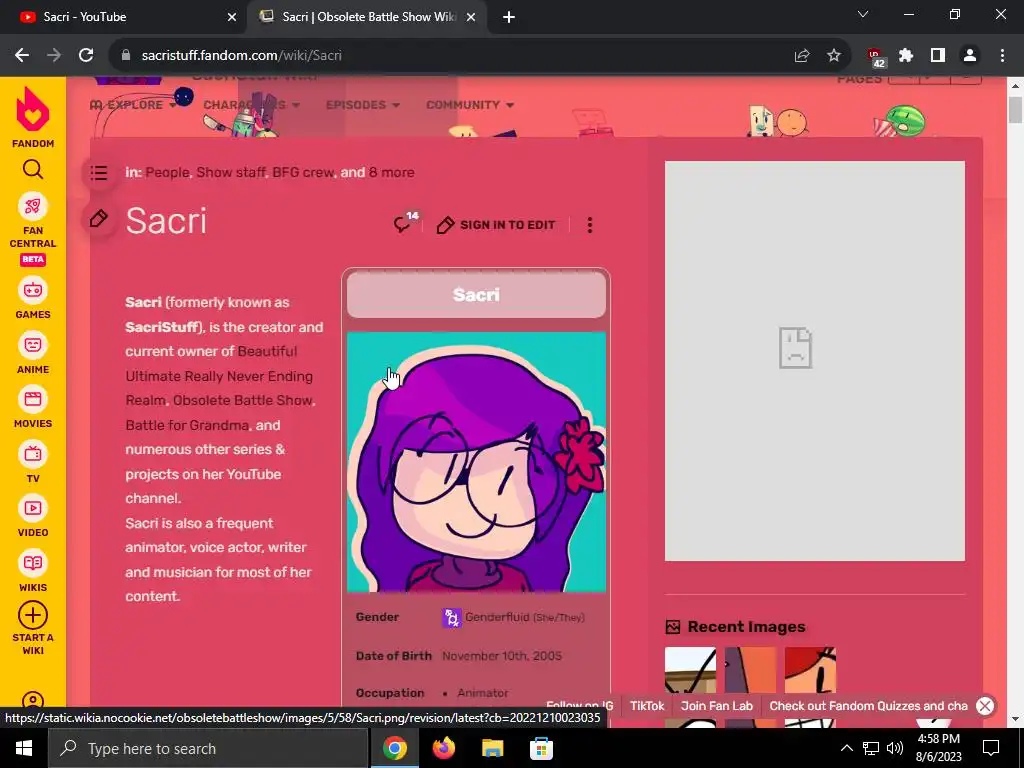Go back to previous page
The image size is (1024, 768).
click(x=22, y=56)
